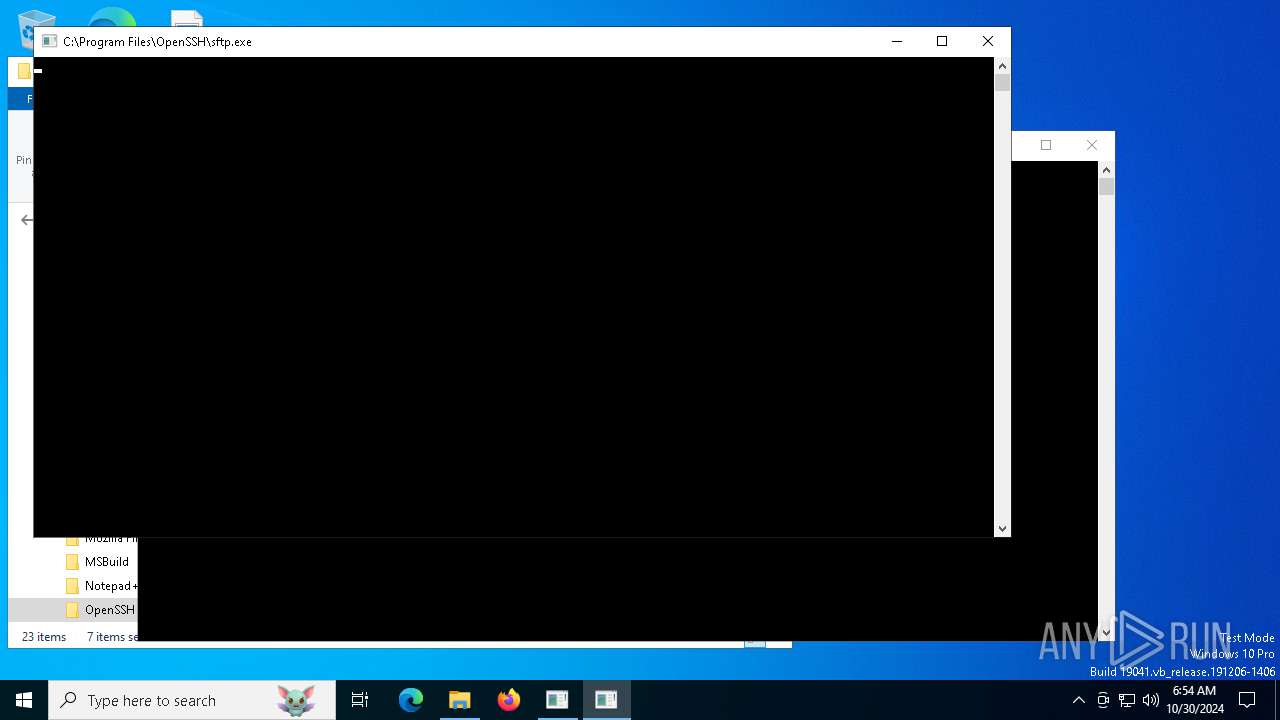This screenshot has width=1280, height=720.
Task: Select the MSBuild folder in File Explorer
Action: pos(98,562)
